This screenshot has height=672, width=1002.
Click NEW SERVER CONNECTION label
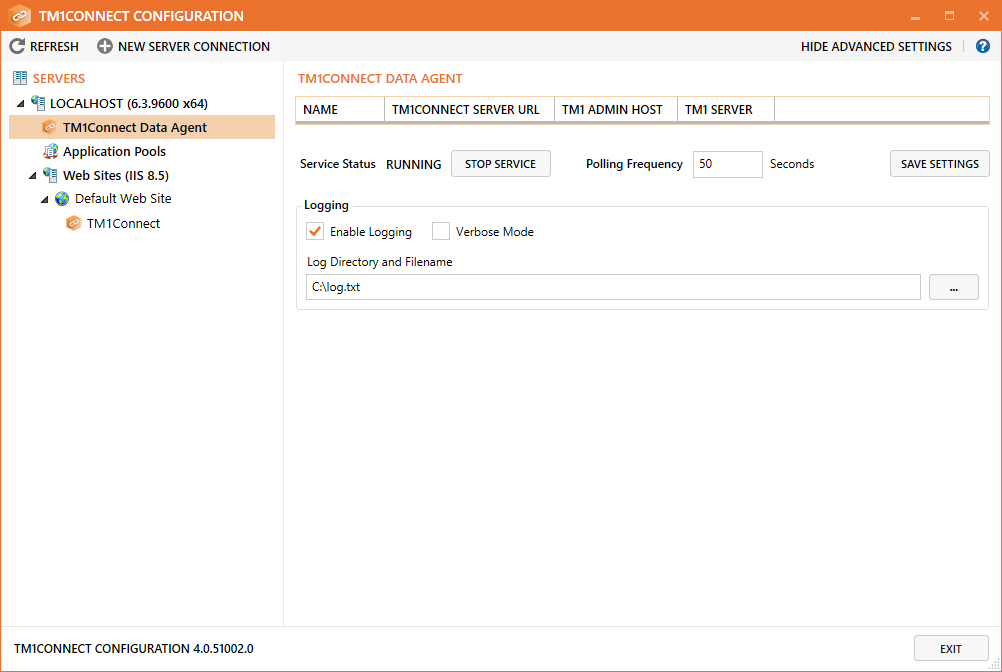pos(194,47)
